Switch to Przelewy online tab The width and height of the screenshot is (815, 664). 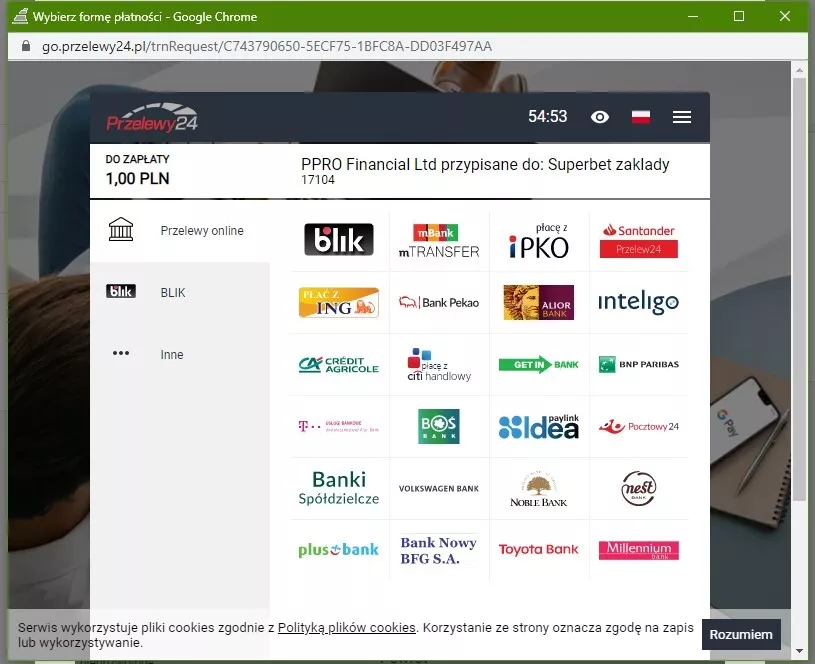[180, 231]
